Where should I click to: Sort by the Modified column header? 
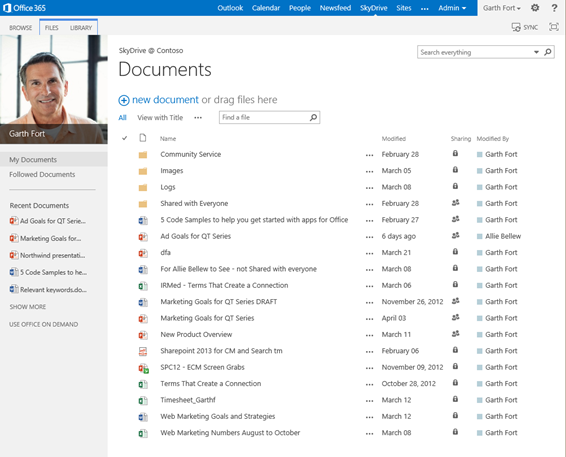(x=394, y=139)
